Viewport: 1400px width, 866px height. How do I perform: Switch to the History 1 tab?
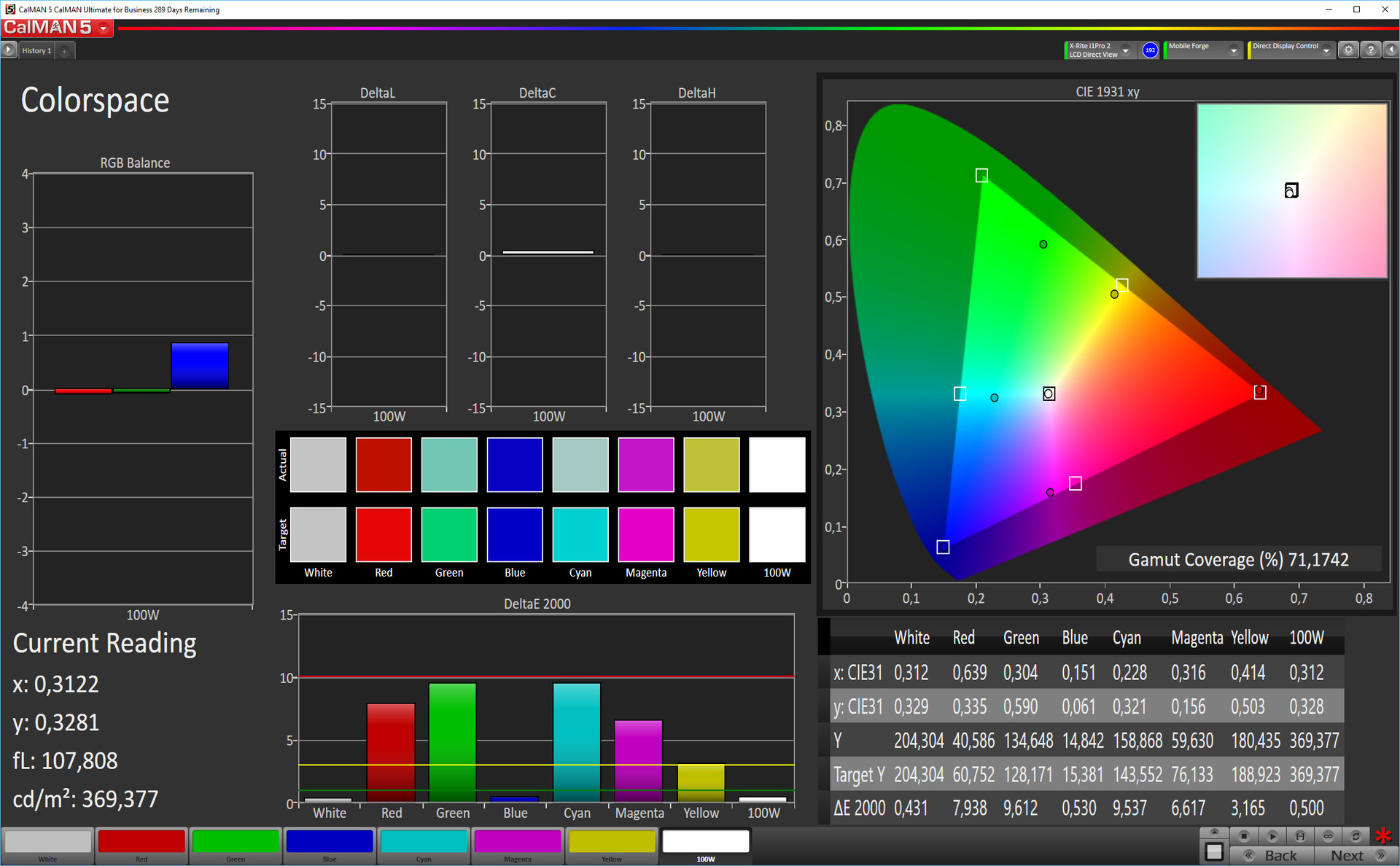[x=36, y=50]
